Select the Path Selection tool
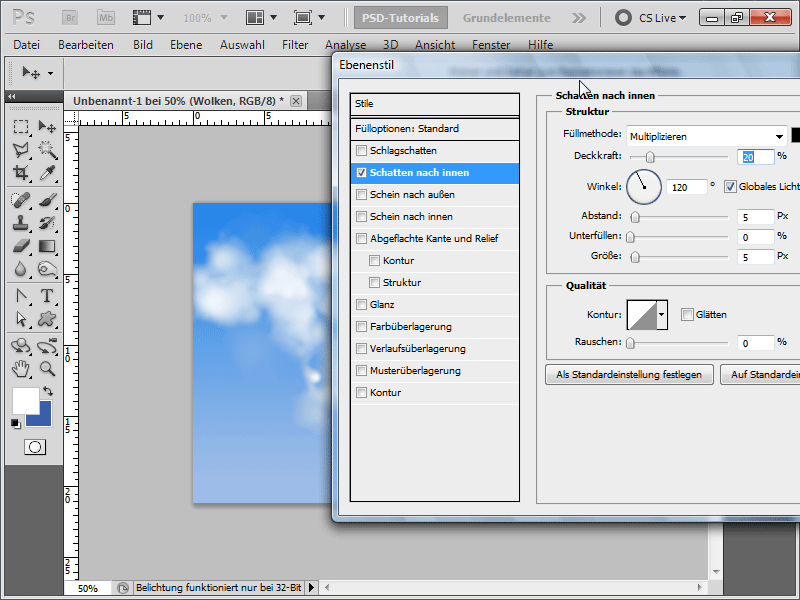This screenshot has width=800, height=600. (21, 319)
